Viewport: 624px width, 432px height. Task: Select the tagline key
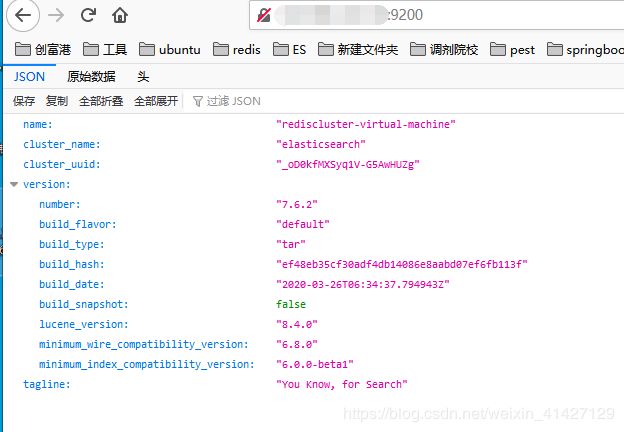(x=47, y=384)
